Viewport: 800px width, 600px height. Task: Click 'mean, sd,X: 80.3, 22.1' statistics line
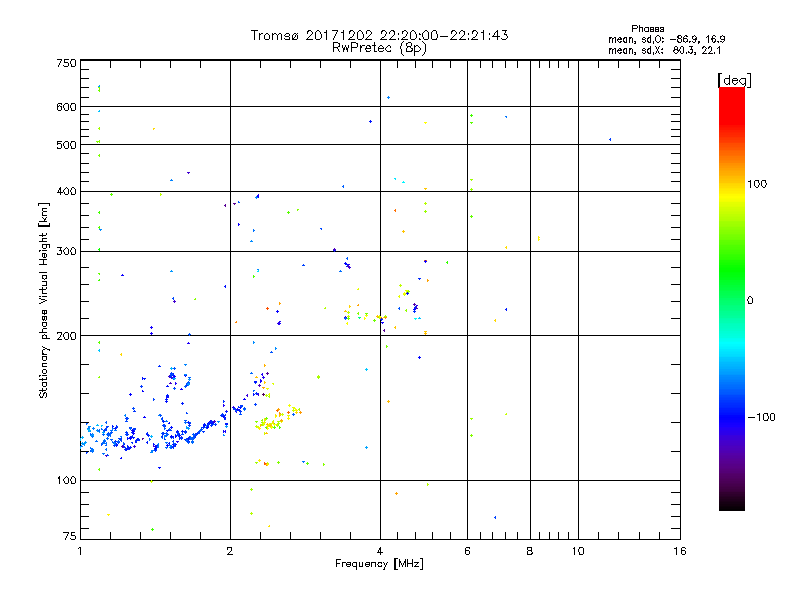point(664,50)
